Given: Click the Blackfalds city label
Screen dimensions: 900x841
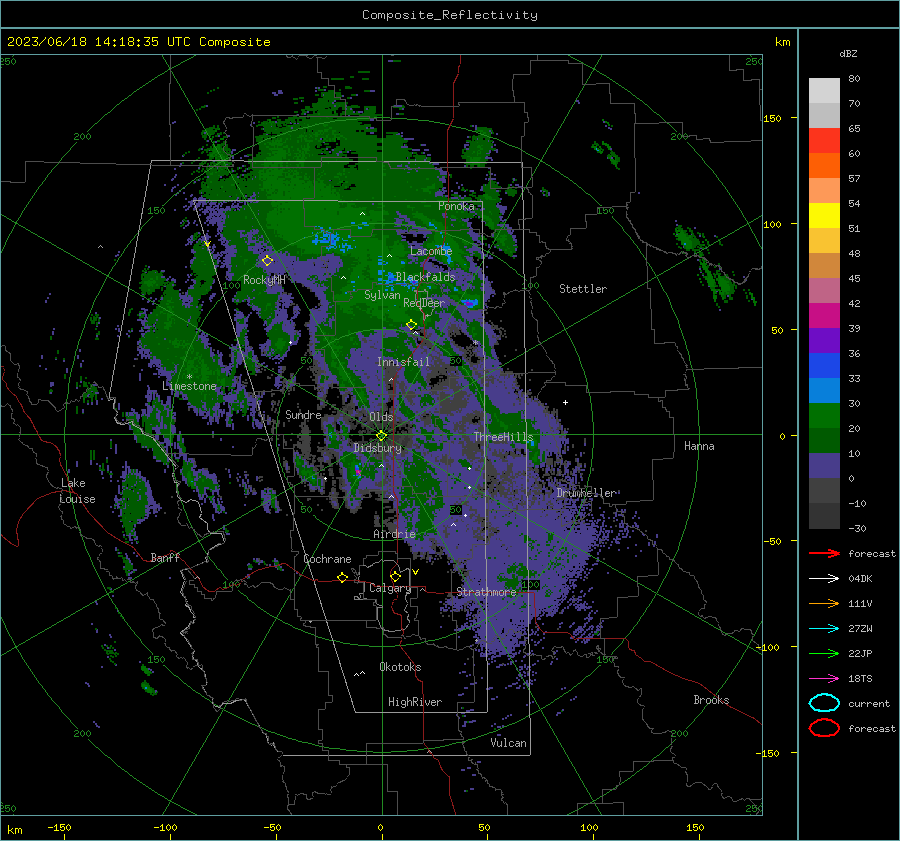Looking at the screenshot, I should tap(425, 277).
